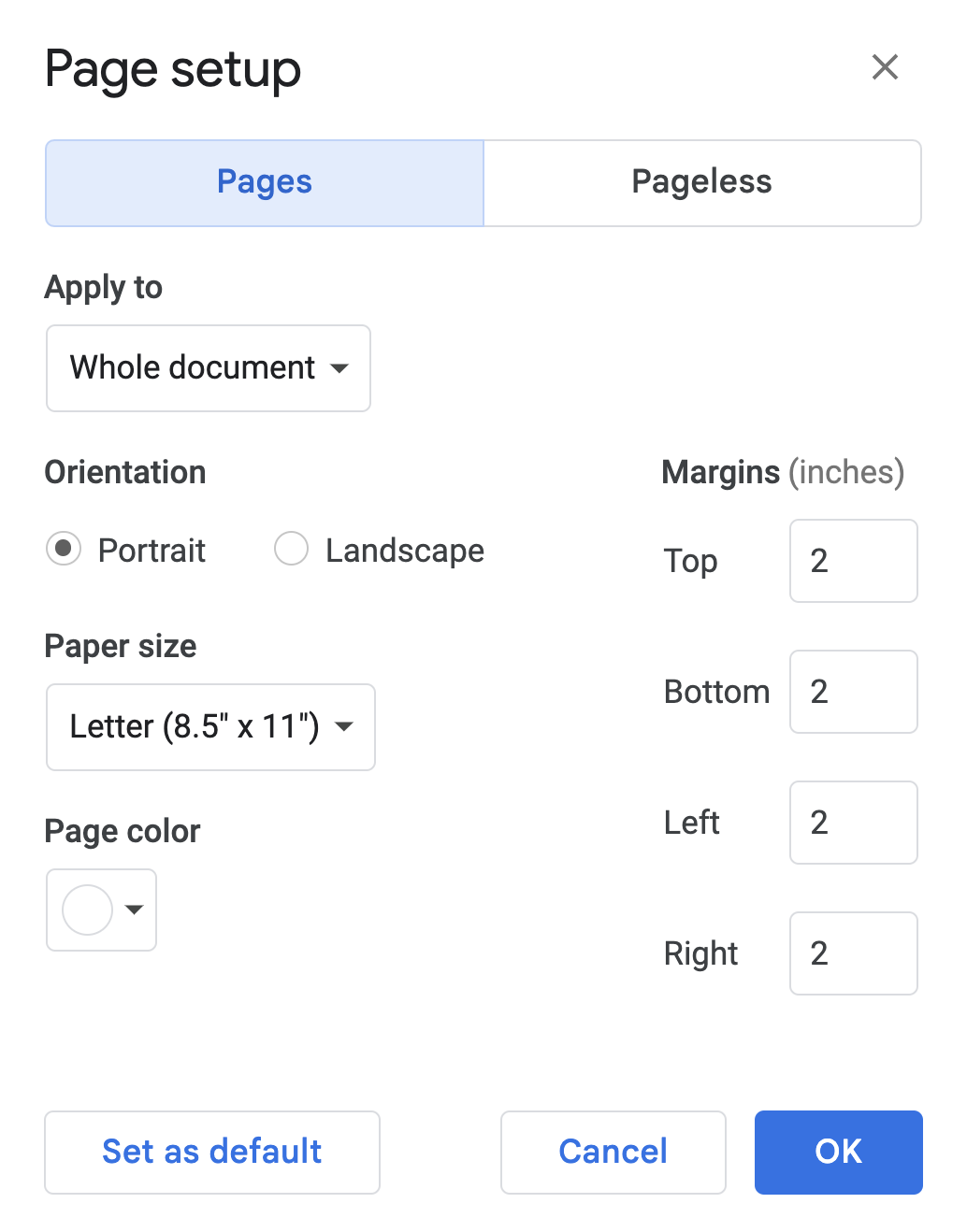
Task: Click the white page color swatch
Action: pos(87,910)
